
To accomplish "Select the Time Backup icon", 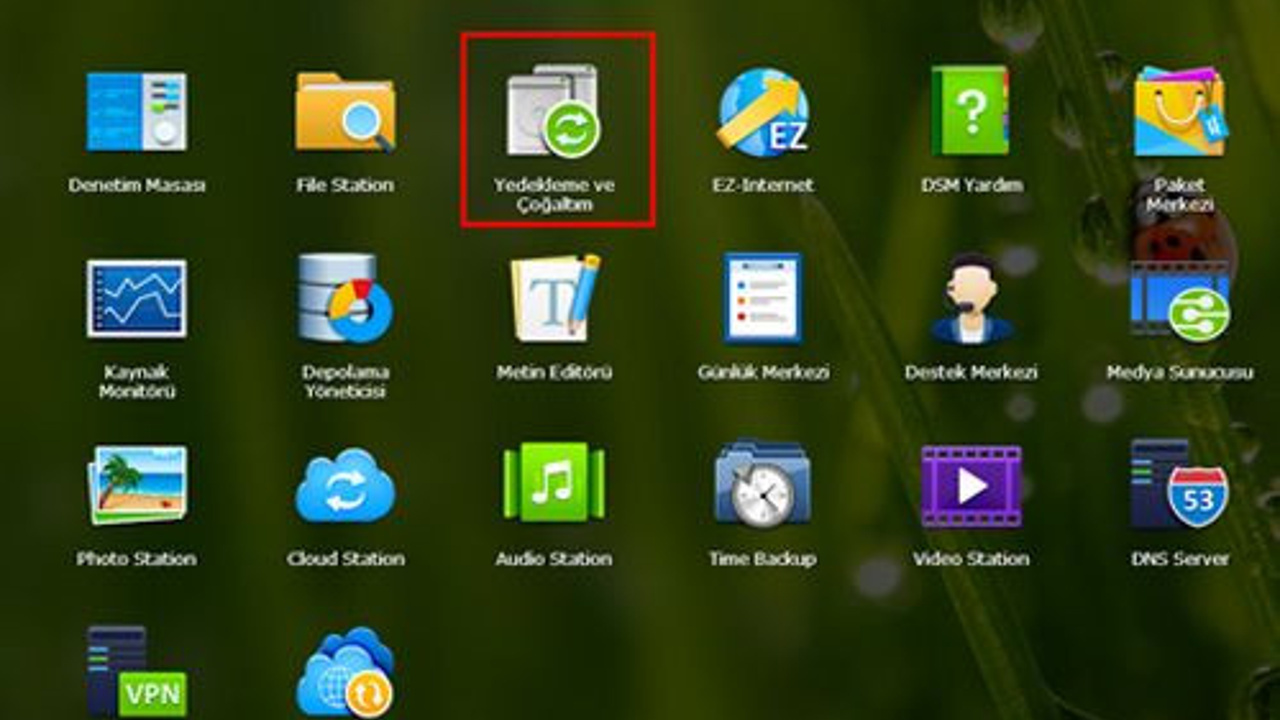I will [763, 486].
